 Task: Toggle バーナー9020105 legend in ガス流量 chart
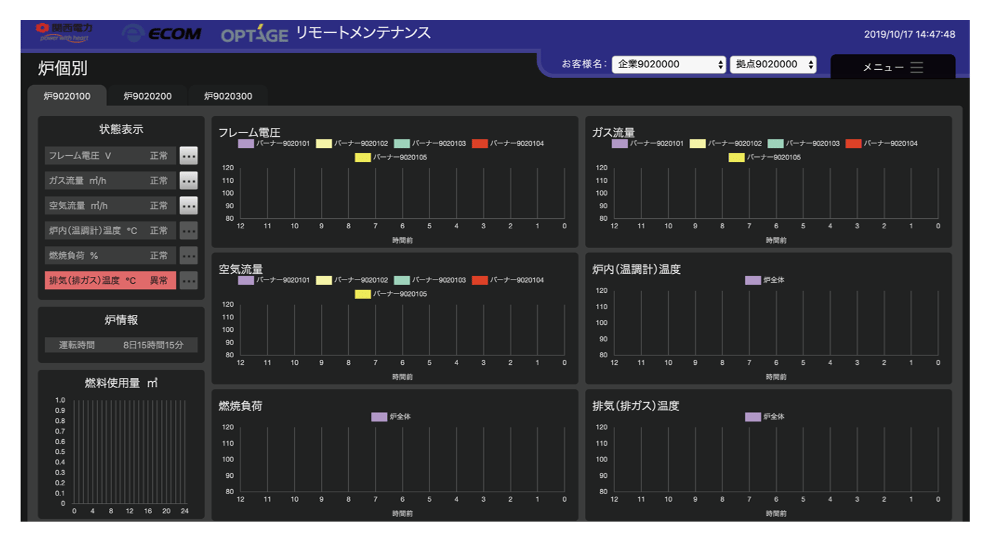coord(765,157)
